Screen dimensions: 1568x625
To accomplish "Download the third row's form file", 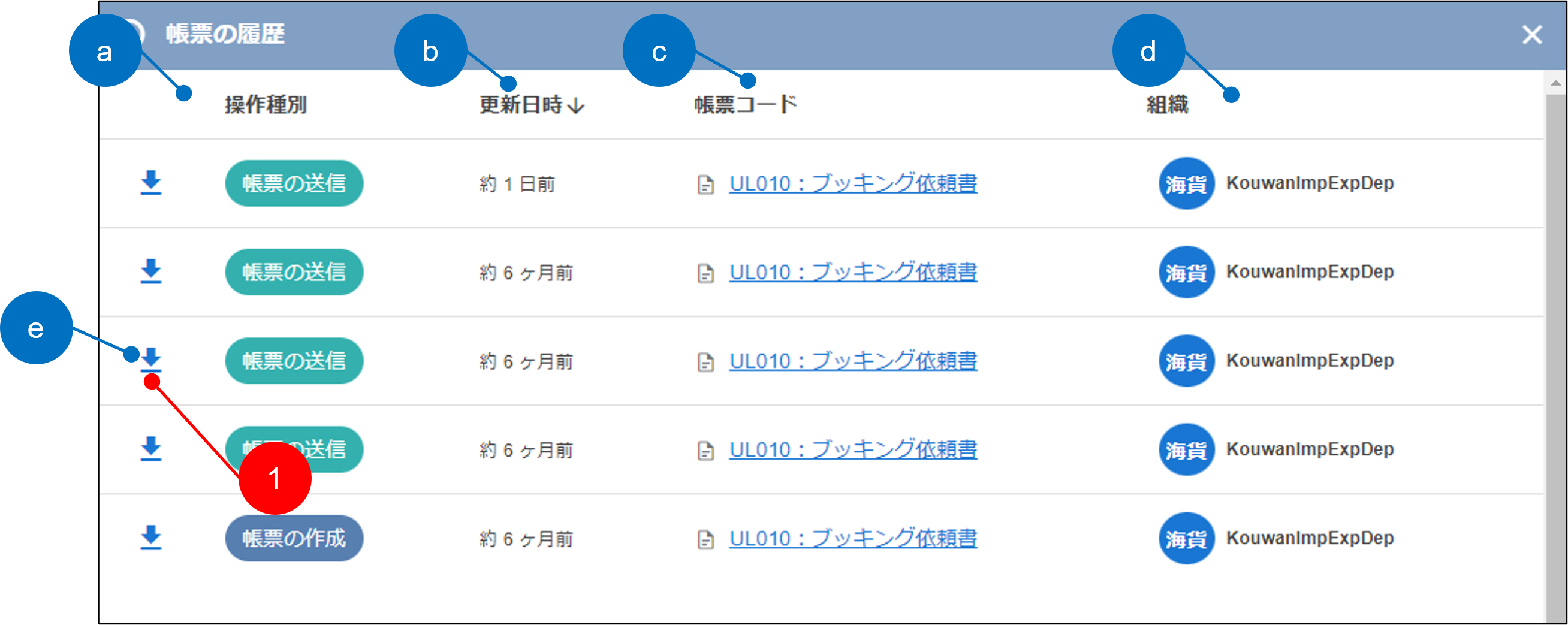I will 151,359.
